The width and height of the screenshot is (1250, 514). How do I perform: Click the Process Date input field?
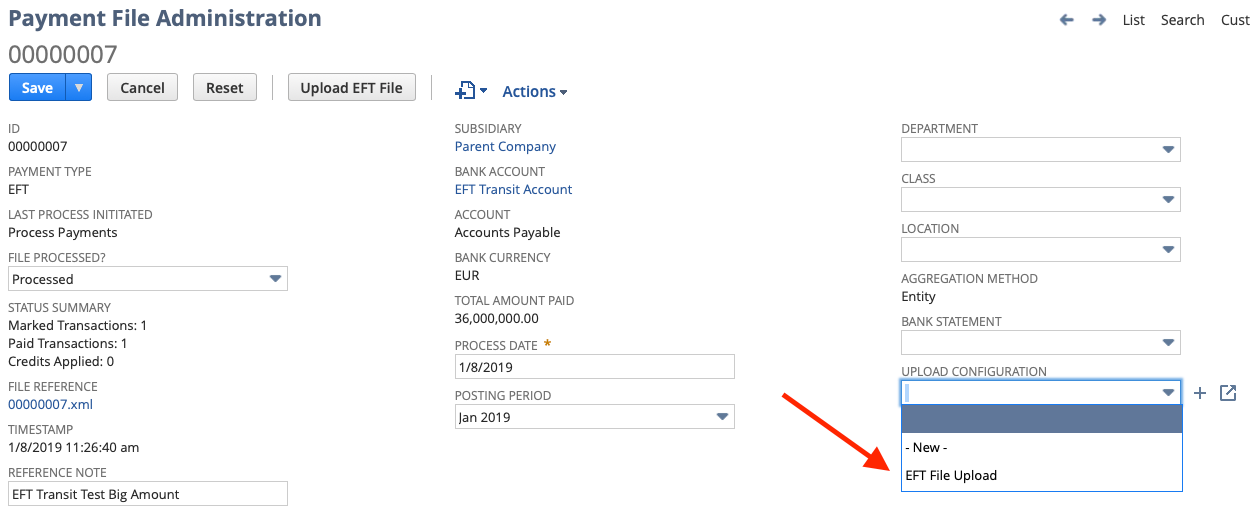tap(595, 366)
